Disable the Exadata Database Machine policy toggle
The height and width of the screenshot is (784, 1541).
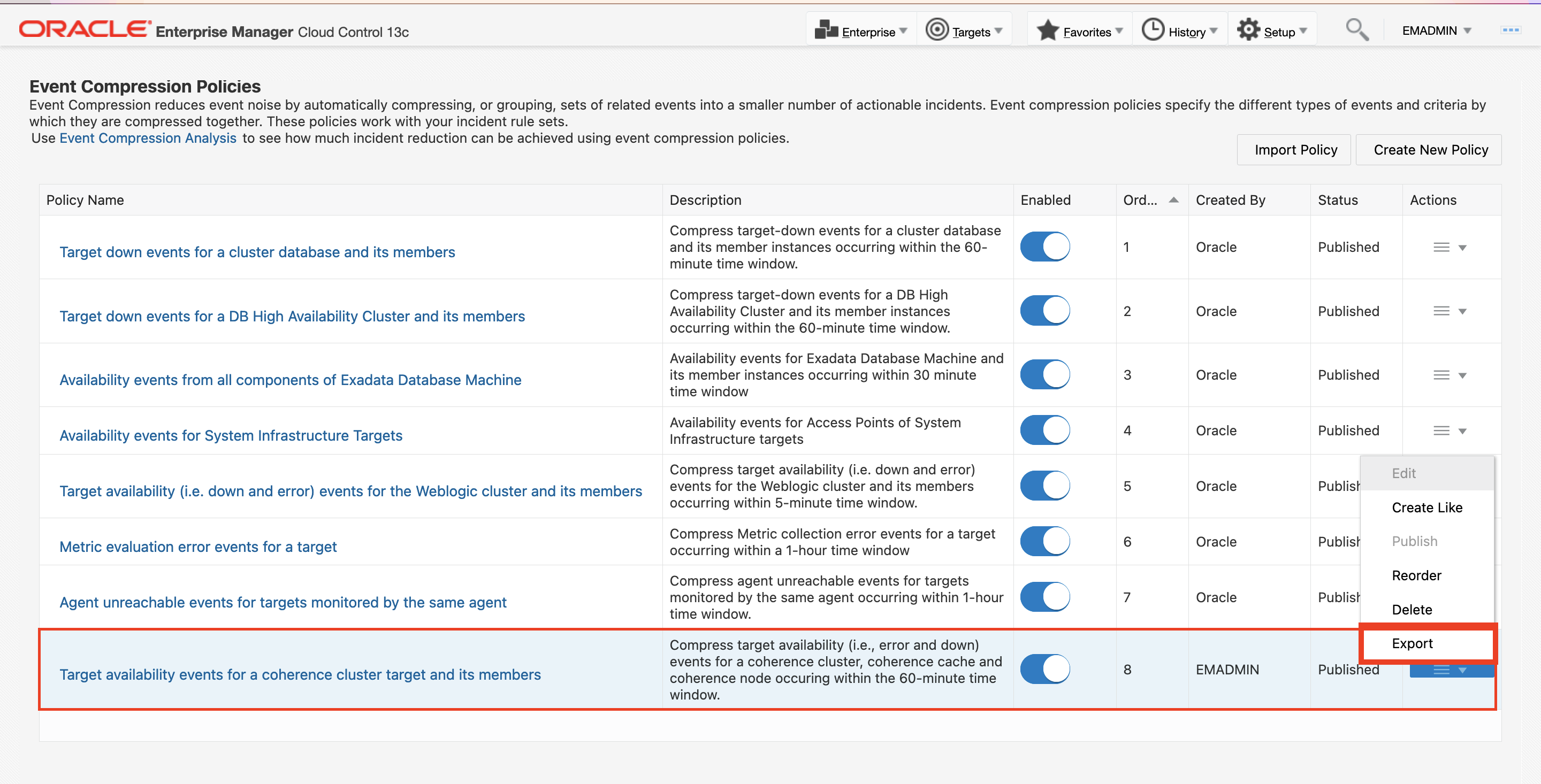[x=1044, y=375]
